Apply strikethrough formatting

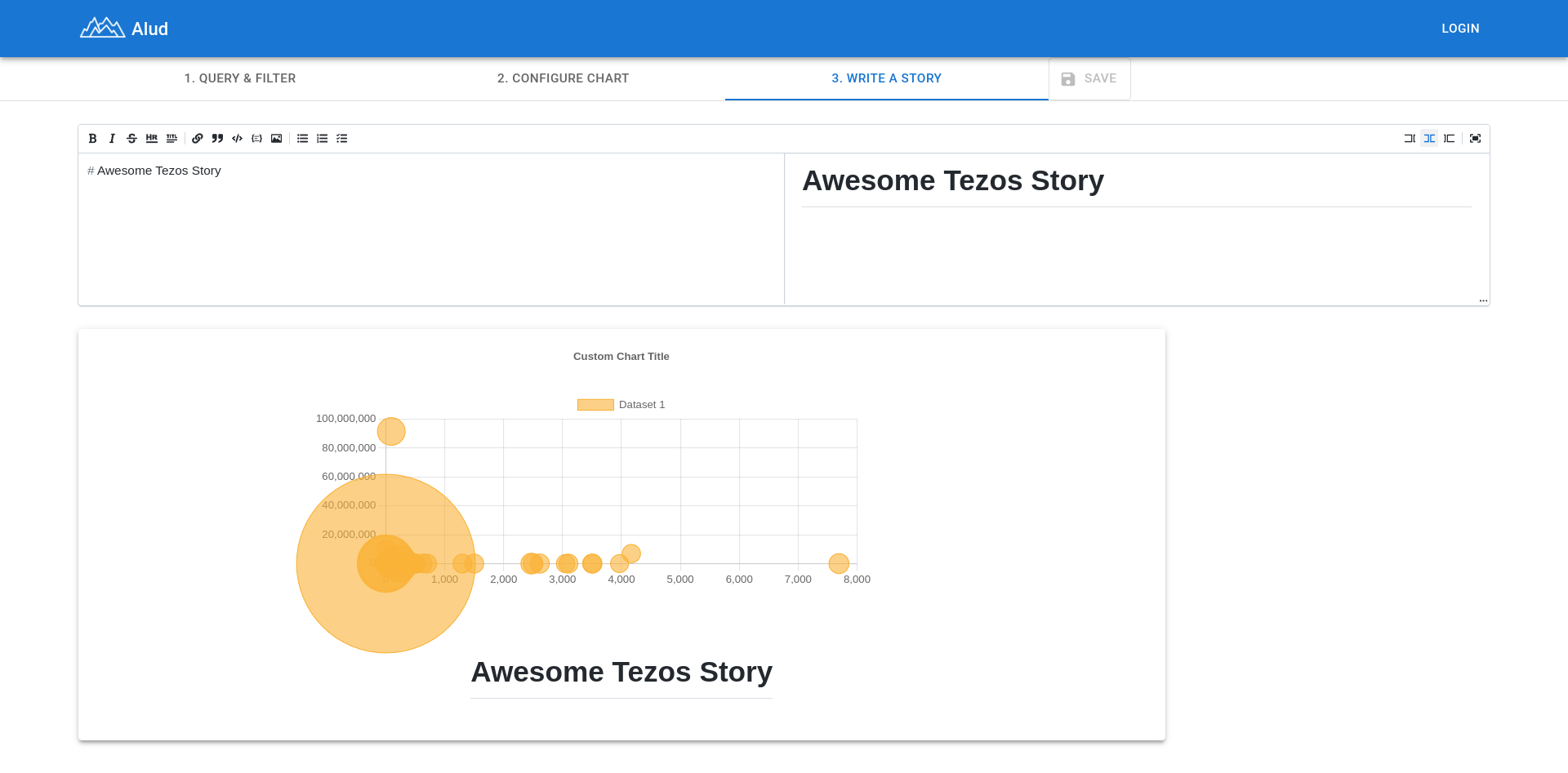point(131,139)
